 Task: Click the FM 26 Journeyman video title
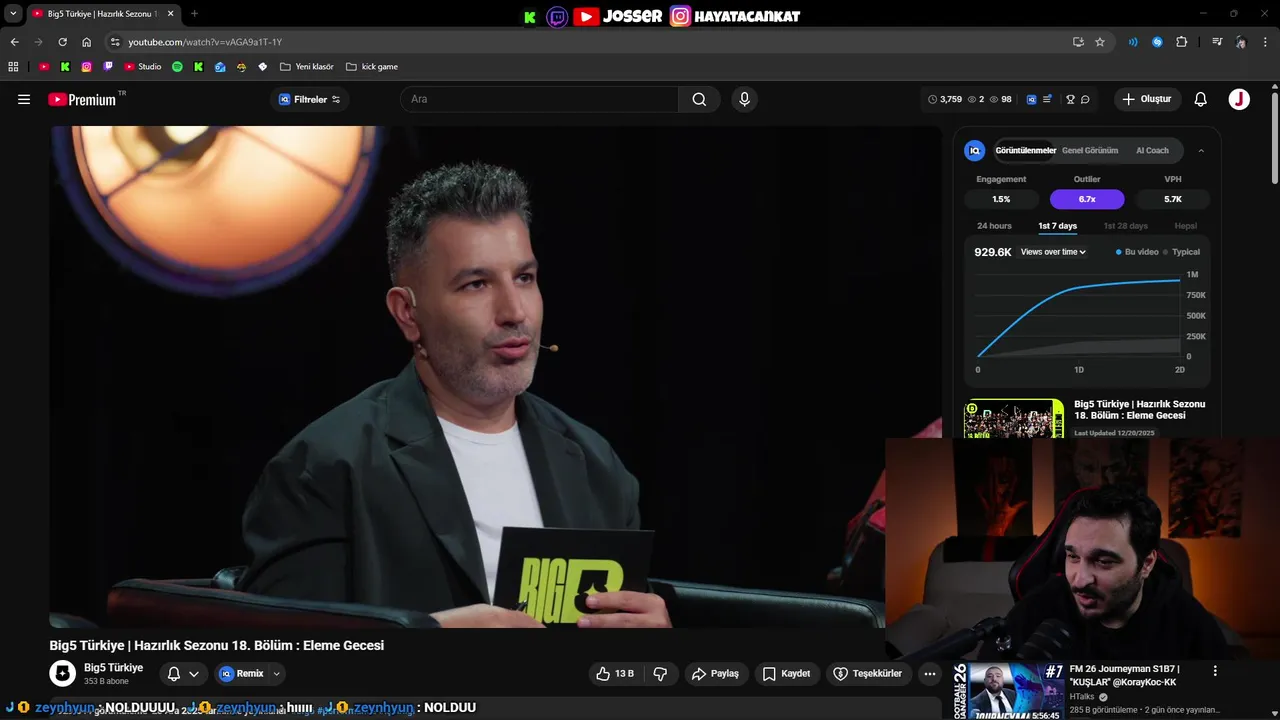point(1125,675)
